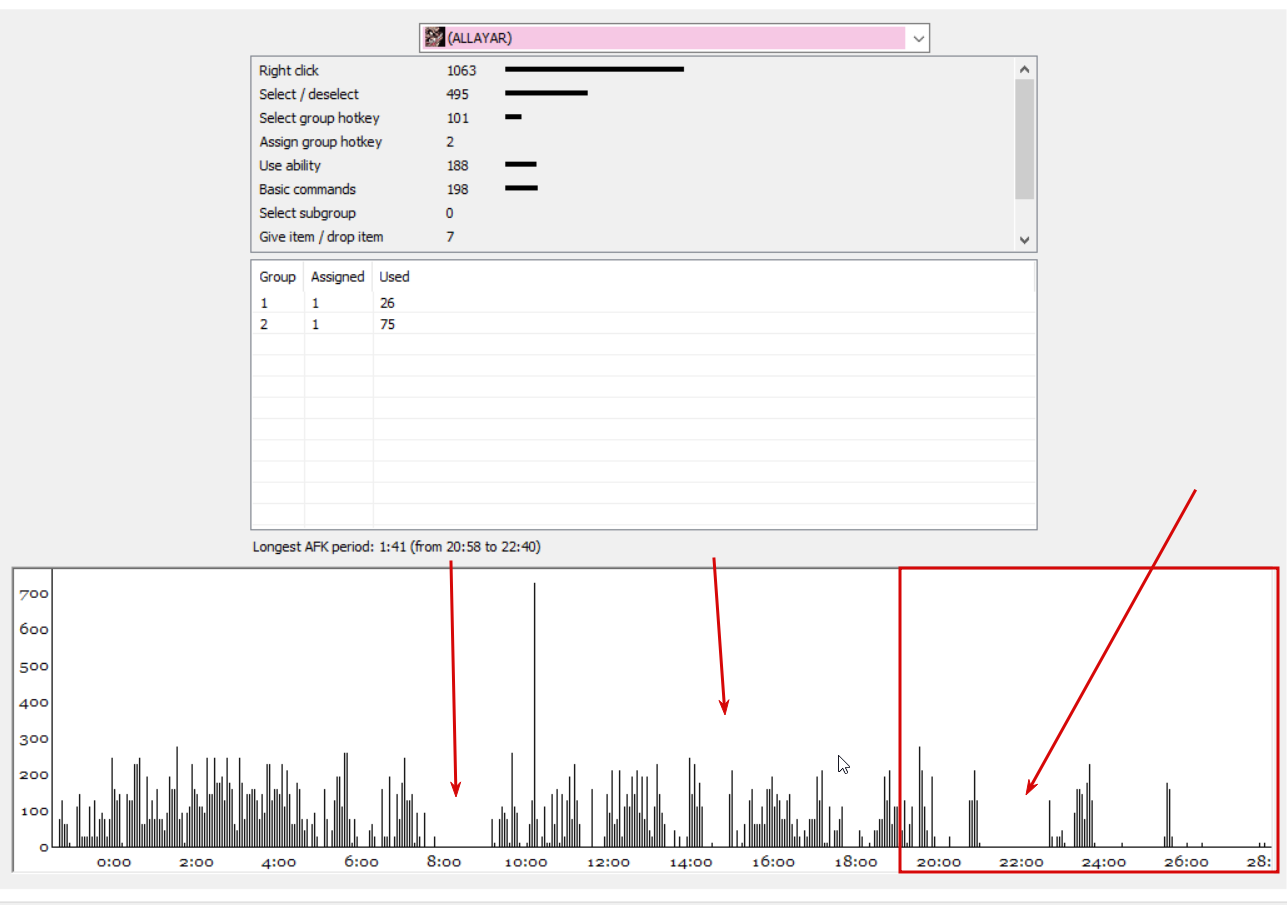
Task: Sort by the Assigned column header
Action: [338, 277]
